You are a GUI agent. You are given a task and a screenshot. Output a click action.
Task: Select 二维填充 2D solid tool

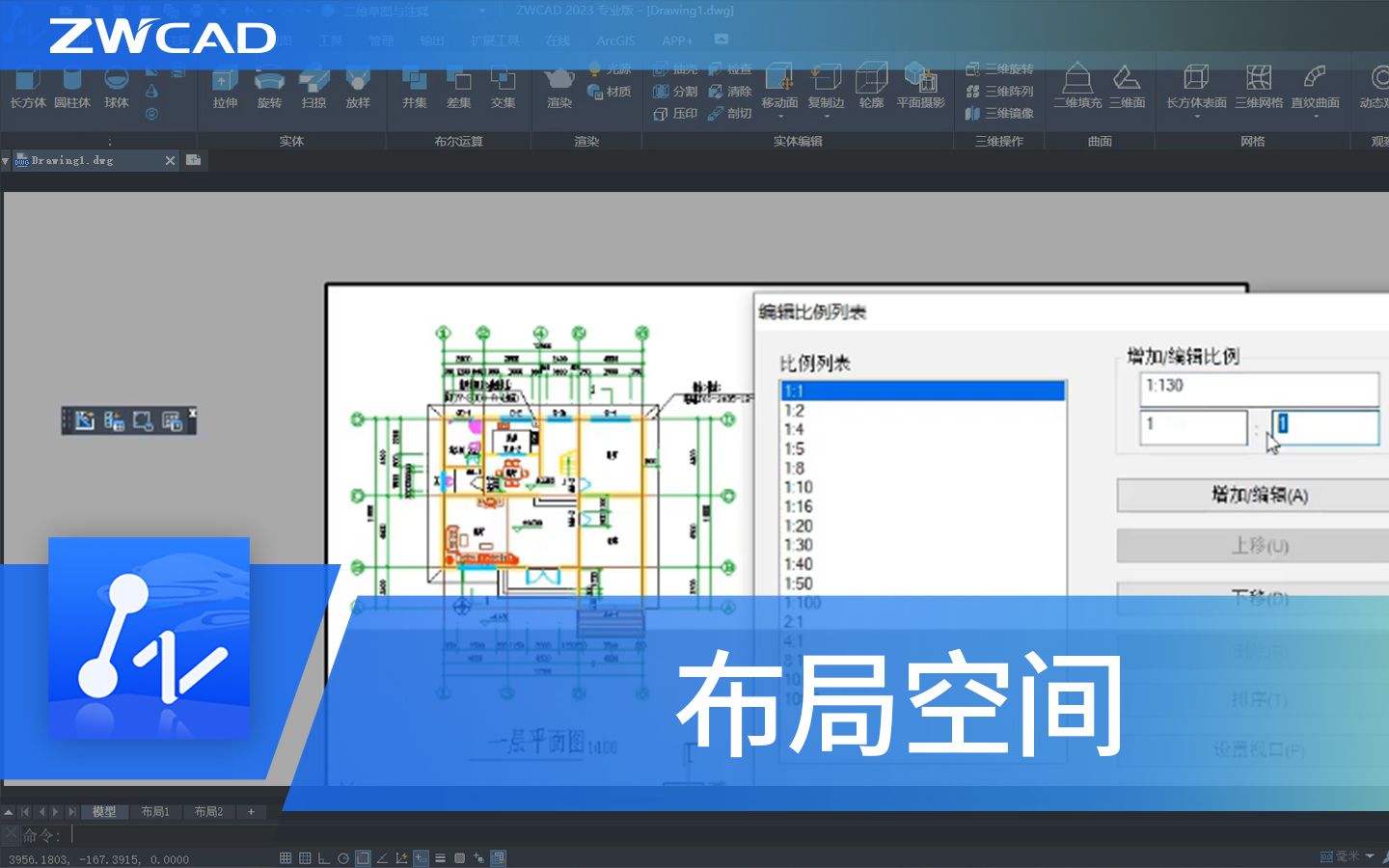(1077, 85)
